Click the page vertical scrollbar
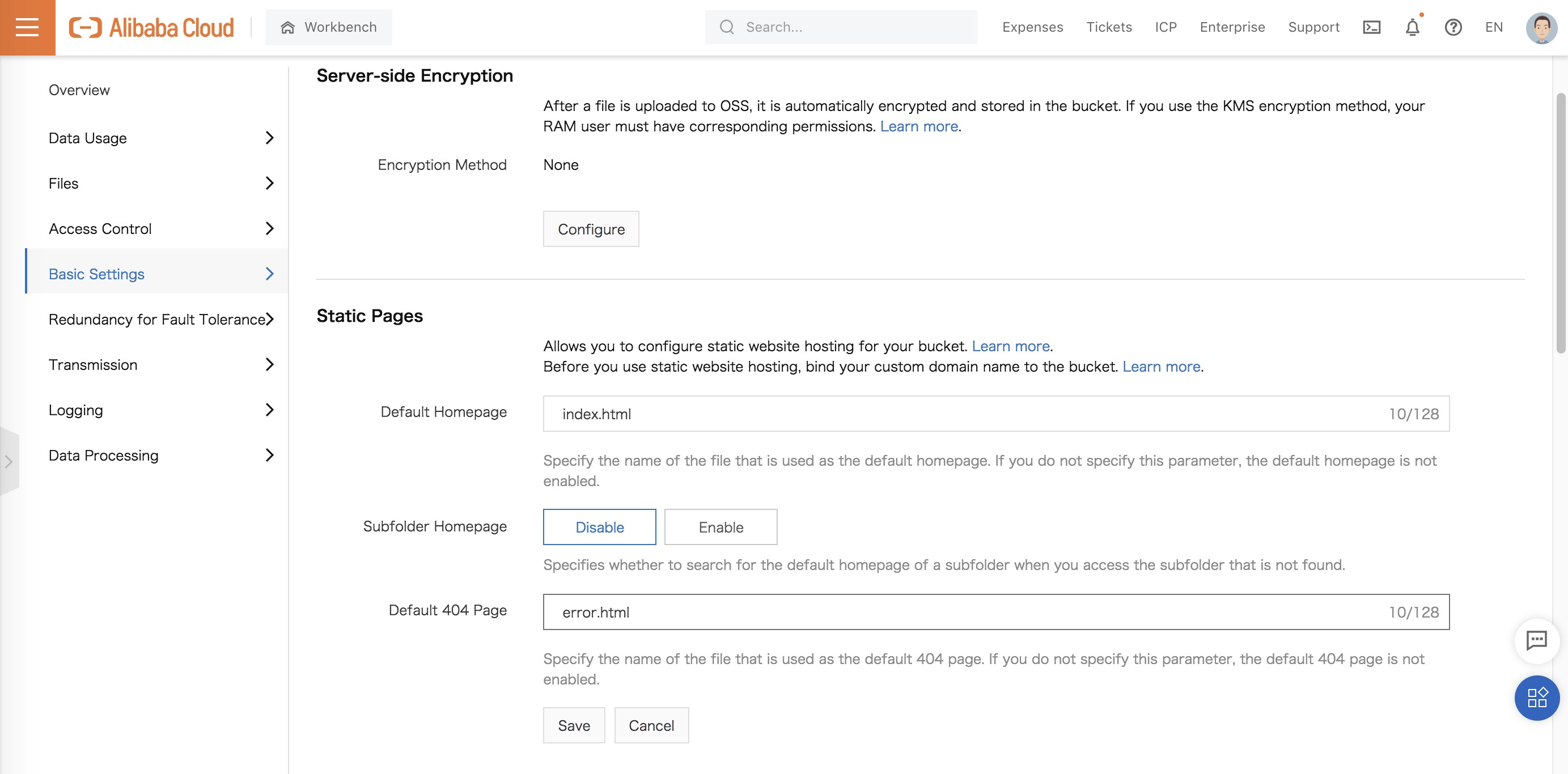 (1560, 223)
